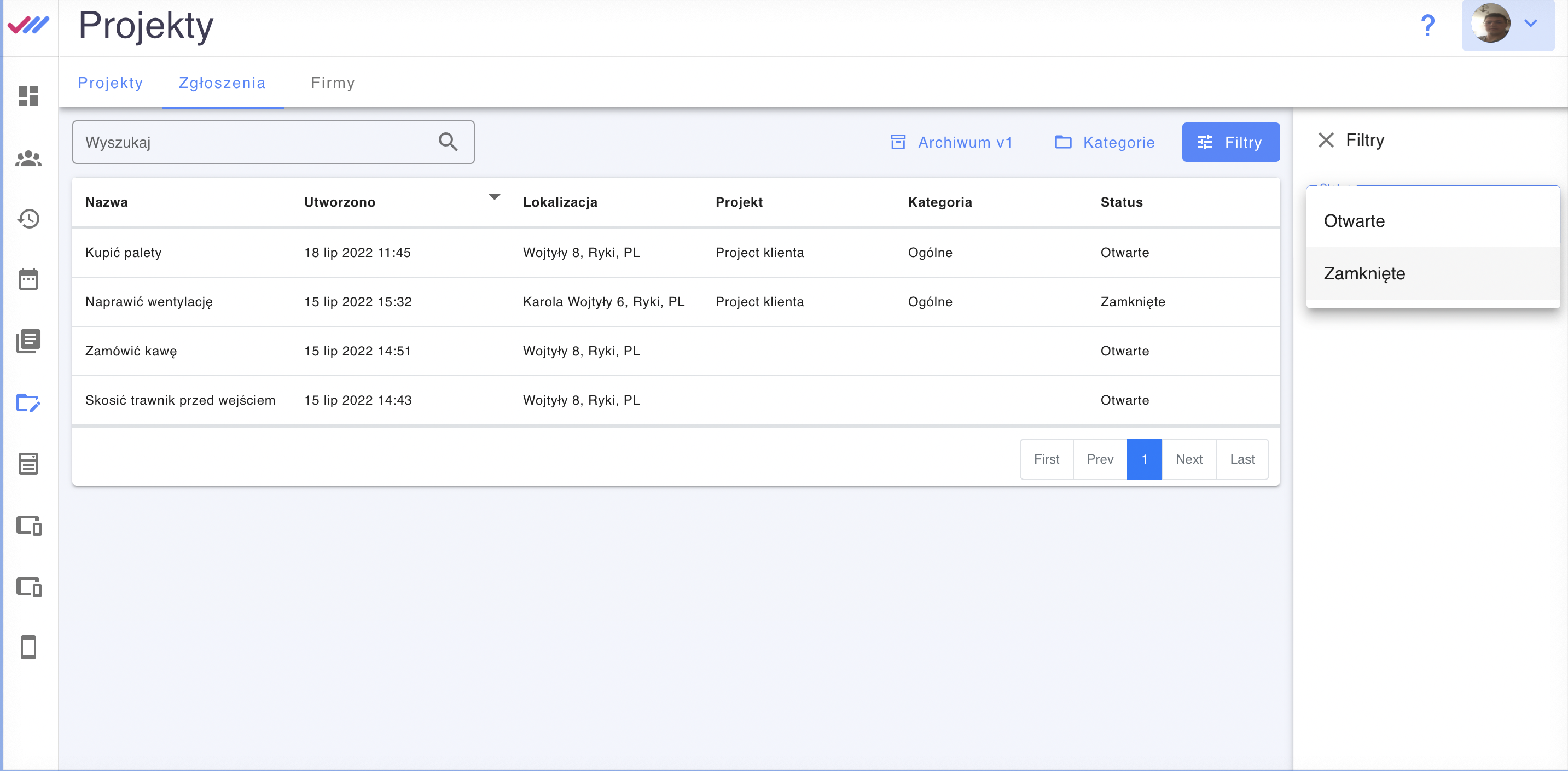
Task: Click the search magnifier icon
Action: tap(448, 142)
